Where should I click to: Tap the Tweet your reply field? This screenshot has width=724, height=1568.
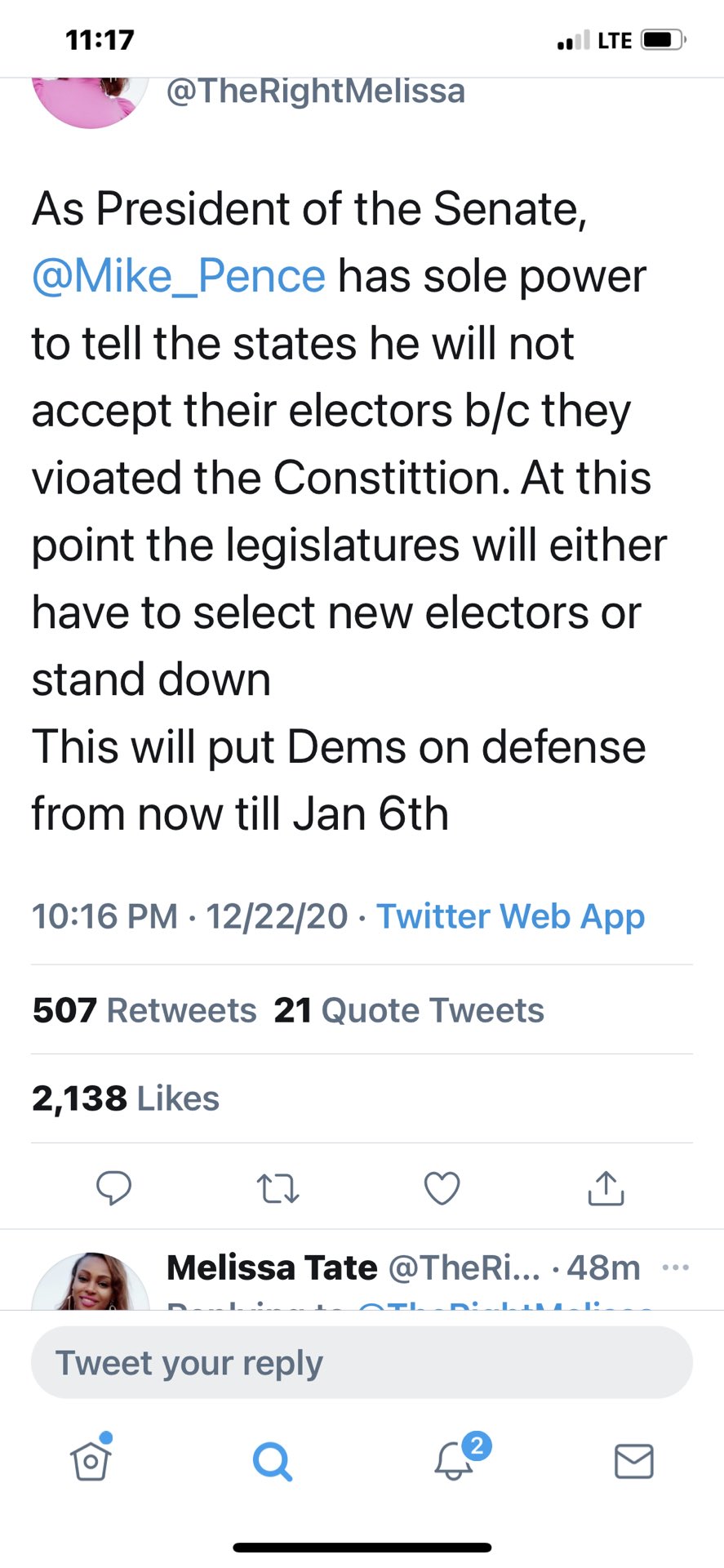362,1361
